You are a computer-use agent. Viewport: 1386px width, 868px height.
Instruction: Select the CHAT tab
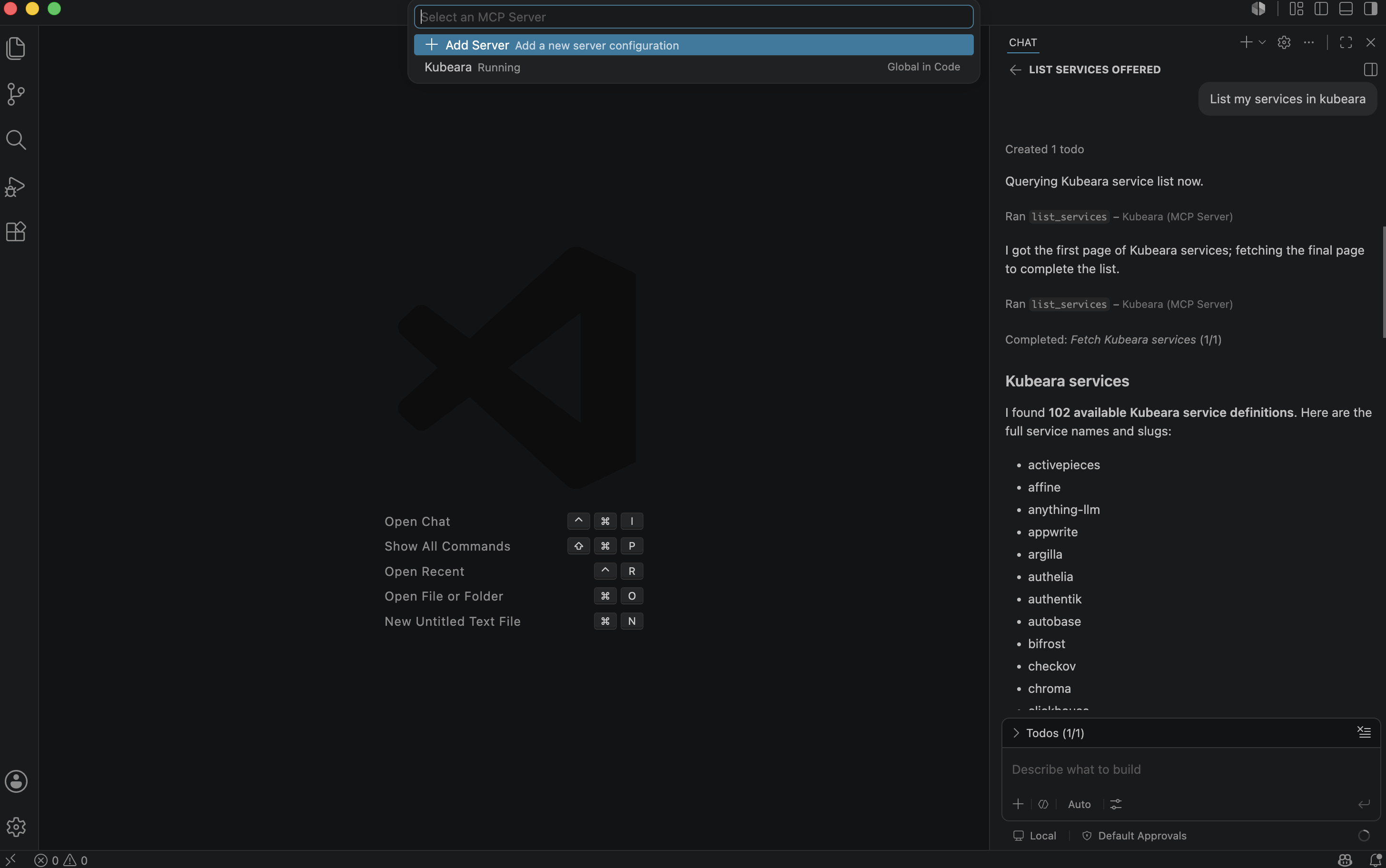click(1022, 42)
